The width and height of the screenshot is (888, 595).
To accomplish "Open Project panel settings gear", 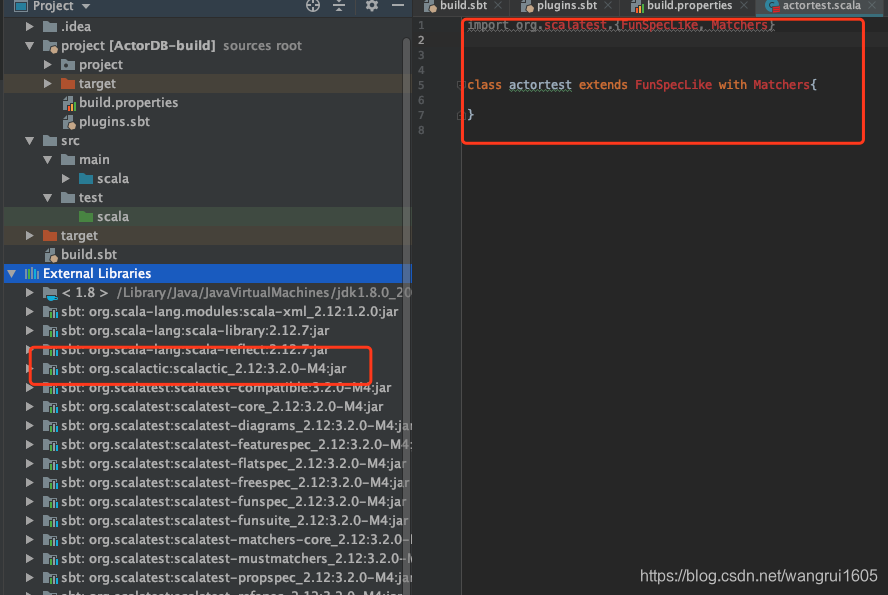I will click(372, 6).
